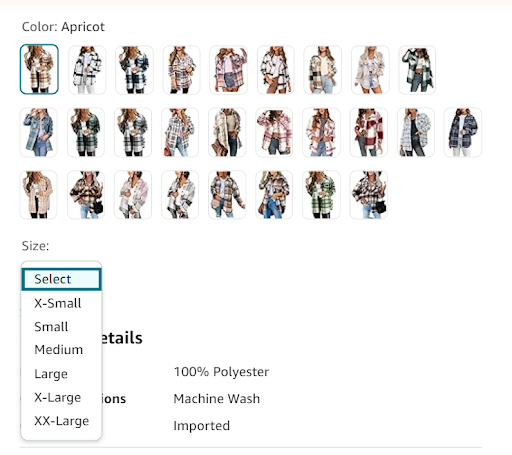512x455 pixels.
Task: Choose X-Small from the size list
Action: 61,303
